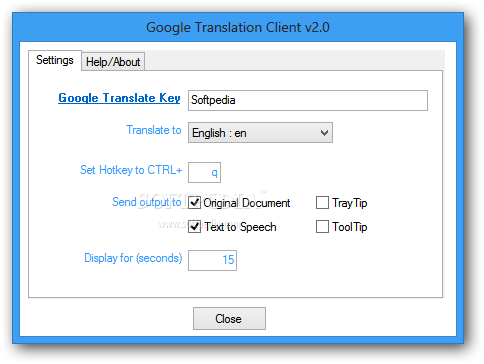Image resolution: width=484 pixels, height=364 pixels.
Task: Click the 'Set Hotkey to CTRL+' label
Action: point(131,170)
